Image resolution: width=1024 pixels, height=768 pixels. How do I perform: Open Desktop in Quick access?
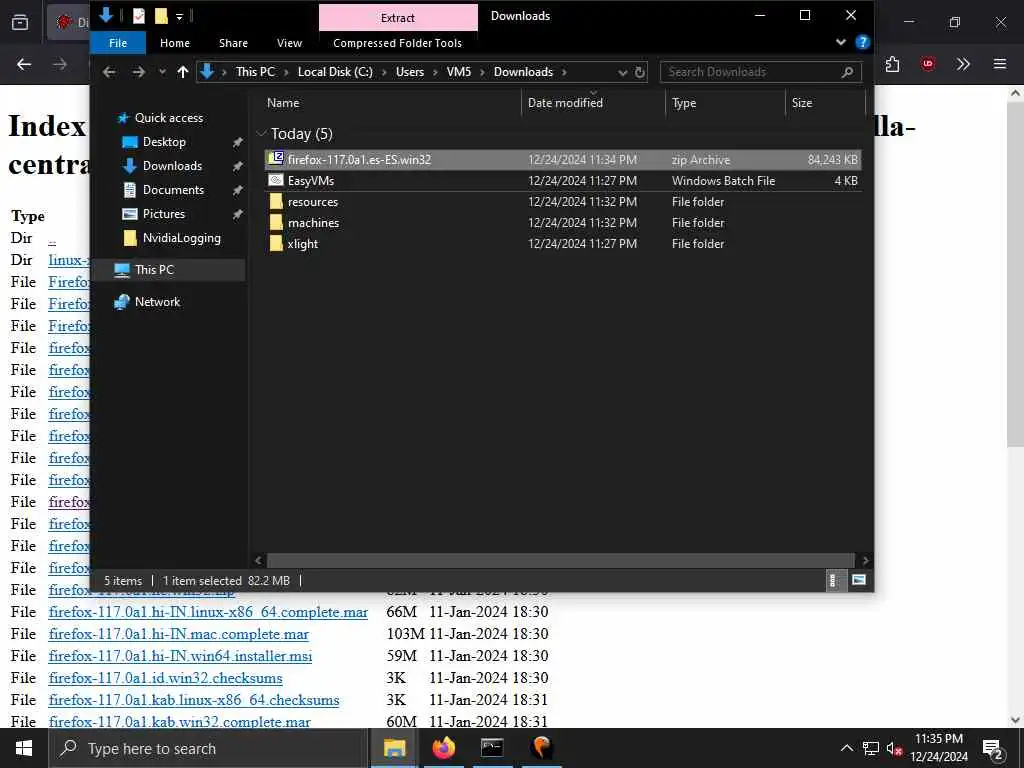tap(164, 142)
